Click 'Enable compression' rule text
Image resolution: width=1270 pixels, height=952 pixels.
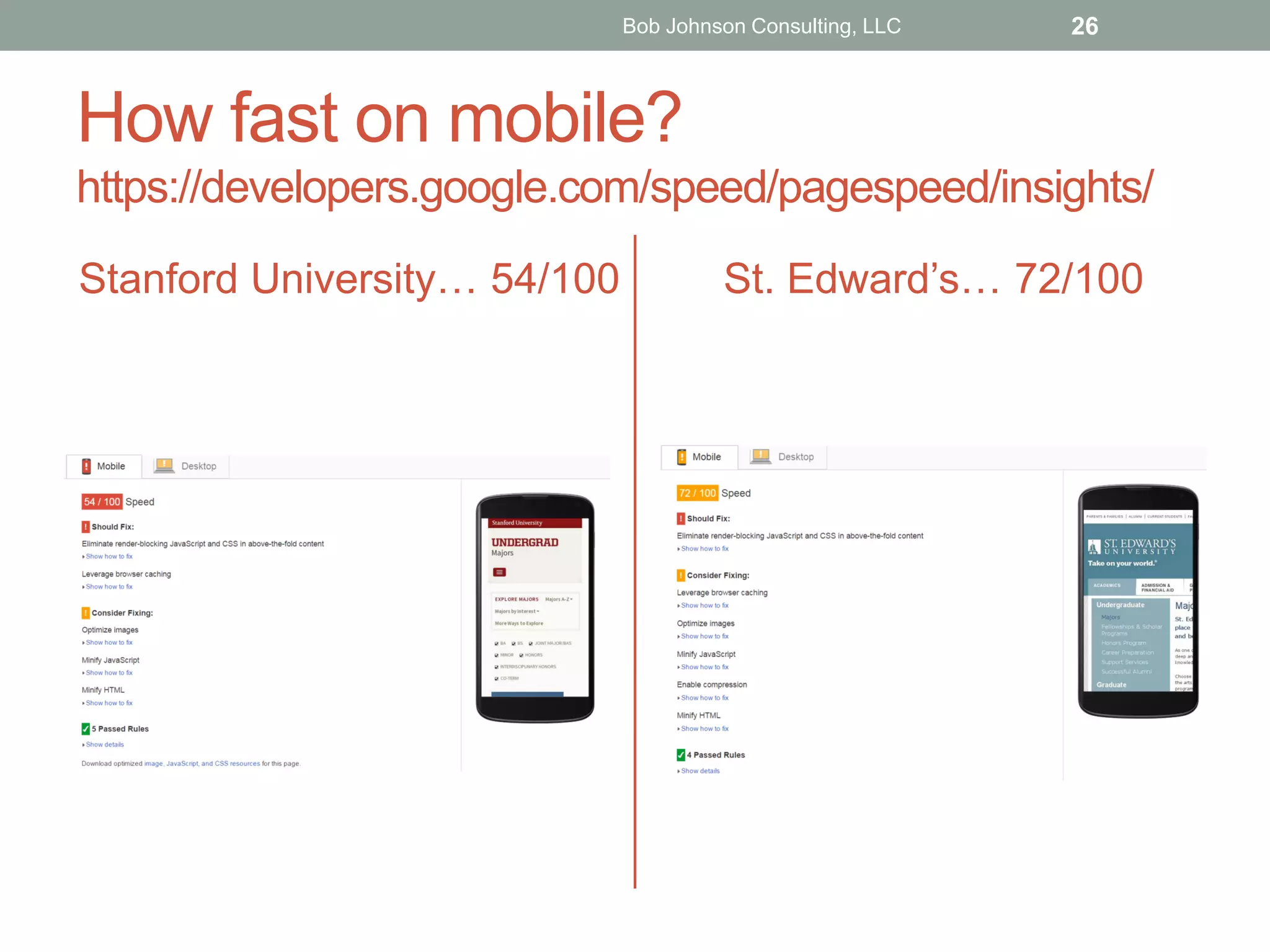point(712,685)
